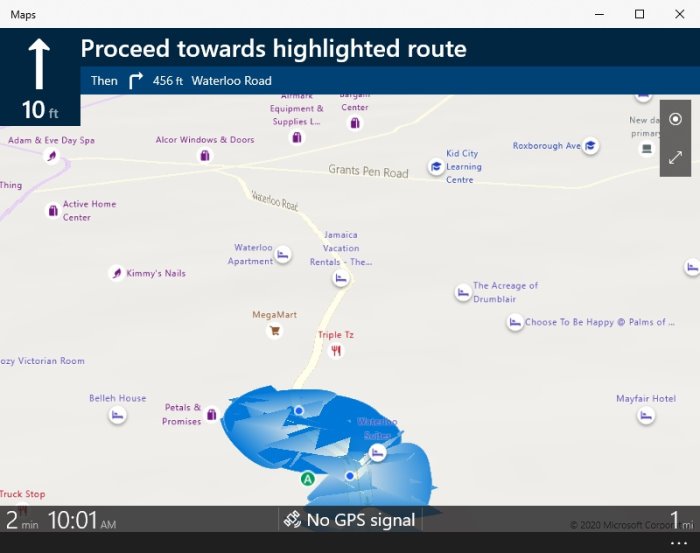700x553 pixels.
Task: Click the Kid City Learning Centre icon
Action: pos(436,166)
